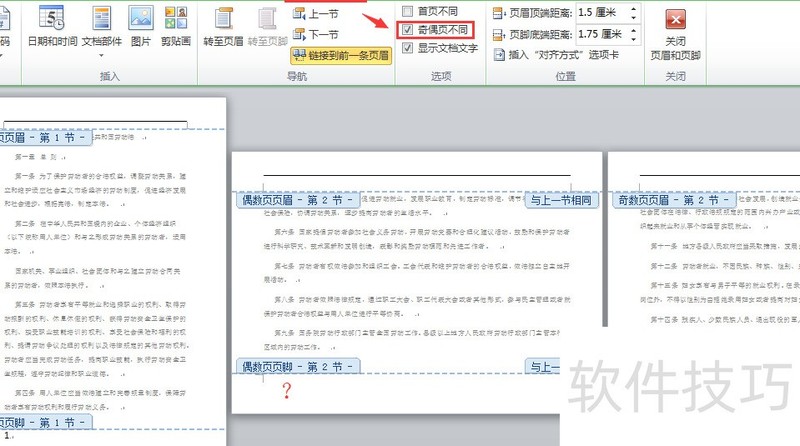Edit footer bottom distance field 1.75 厘米

coord(602,35)
